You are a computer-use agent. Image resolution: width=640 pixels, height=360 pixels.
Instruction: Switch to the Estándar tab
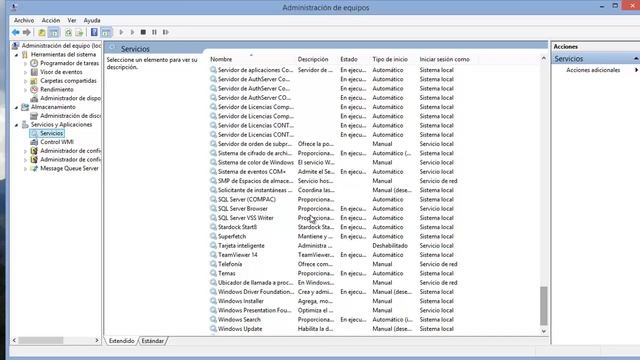tap(153, 341)
